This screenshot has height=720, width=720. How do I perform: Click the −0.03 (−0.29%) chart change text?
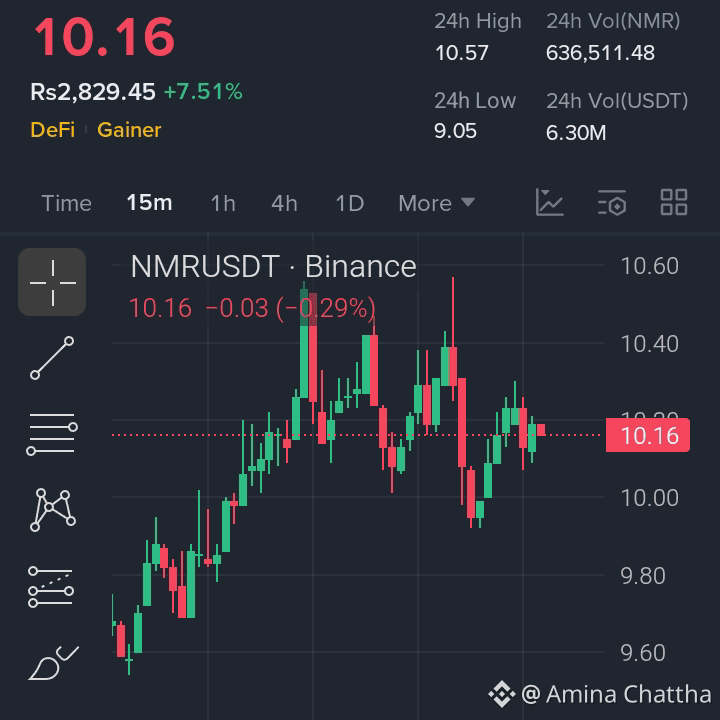[x=290, y=308]
